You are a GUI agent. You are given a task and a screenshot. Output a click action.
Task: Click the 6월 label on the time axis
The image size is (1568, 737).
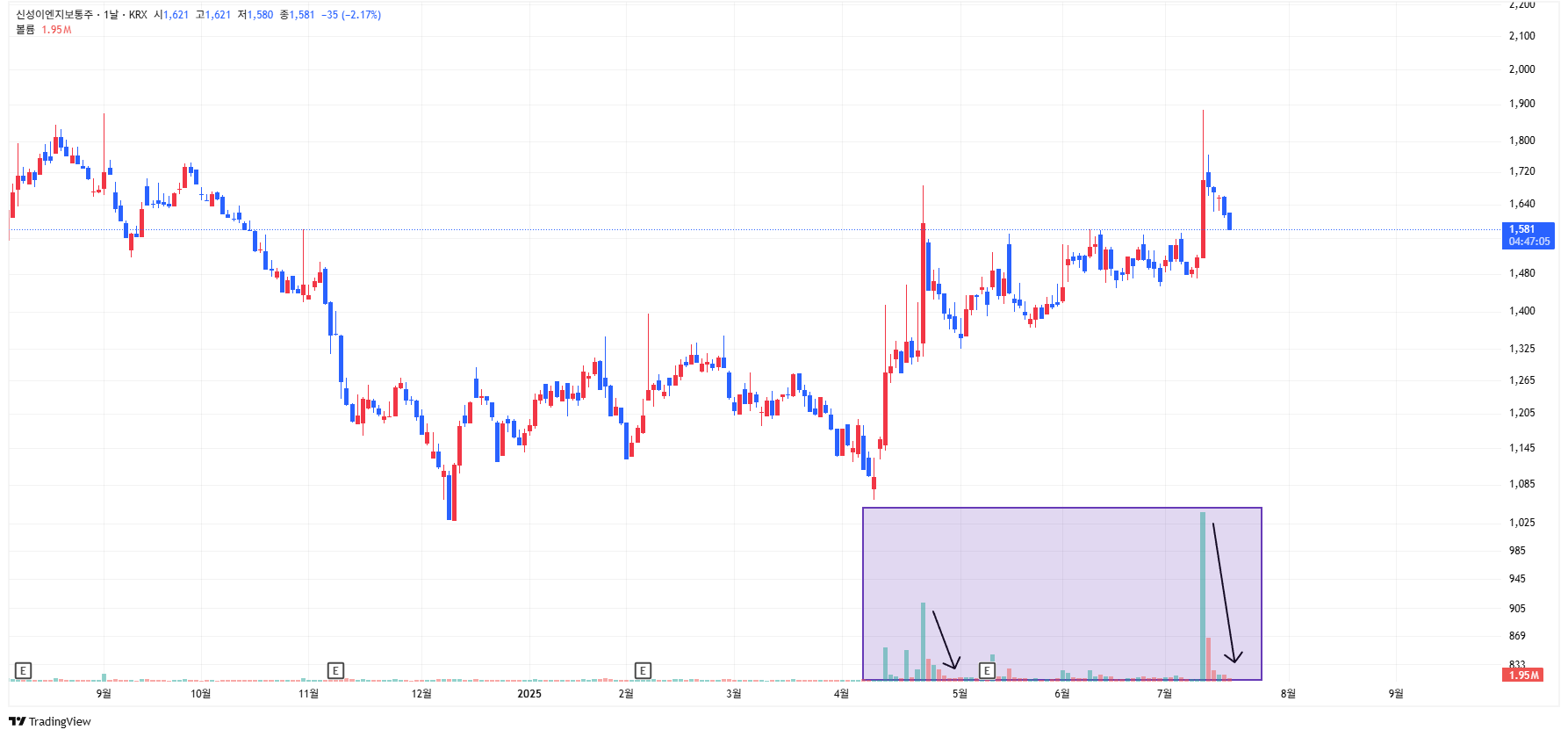point(1062,694)
